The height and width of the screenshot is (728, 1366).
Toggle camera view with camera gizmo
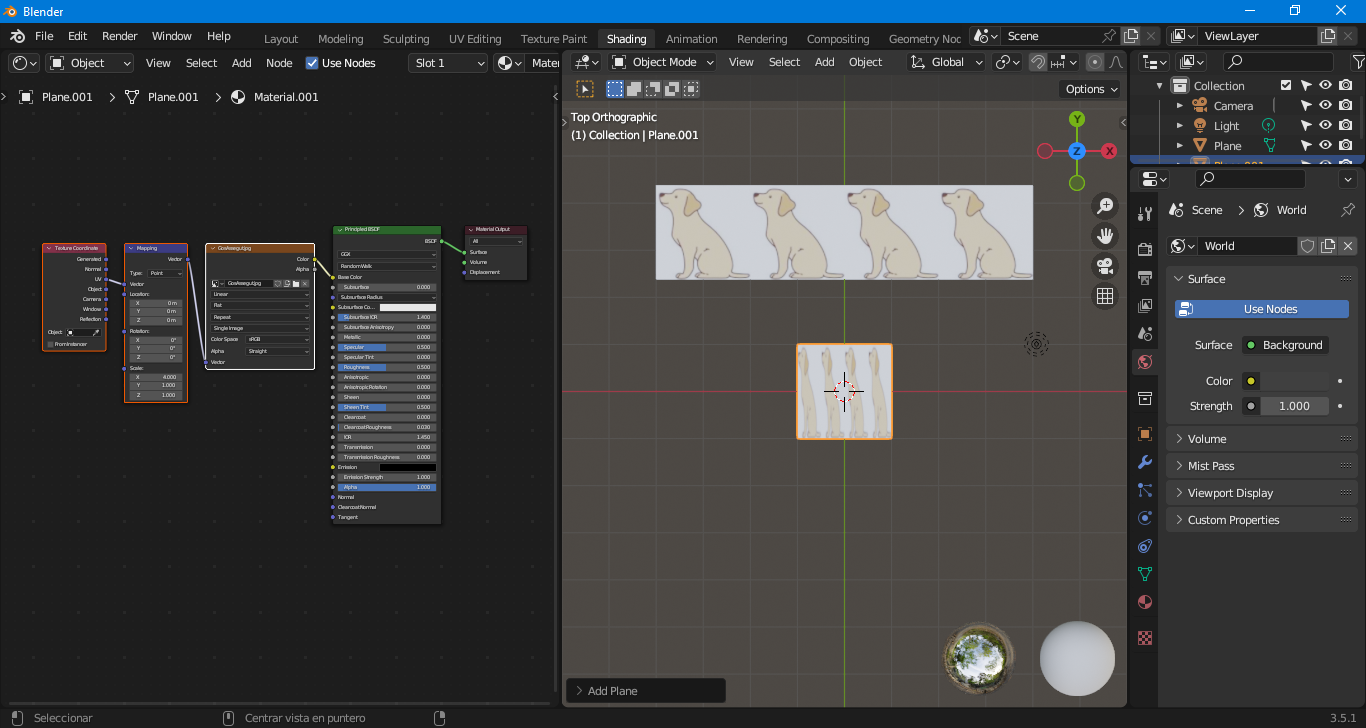point(1105,266)
